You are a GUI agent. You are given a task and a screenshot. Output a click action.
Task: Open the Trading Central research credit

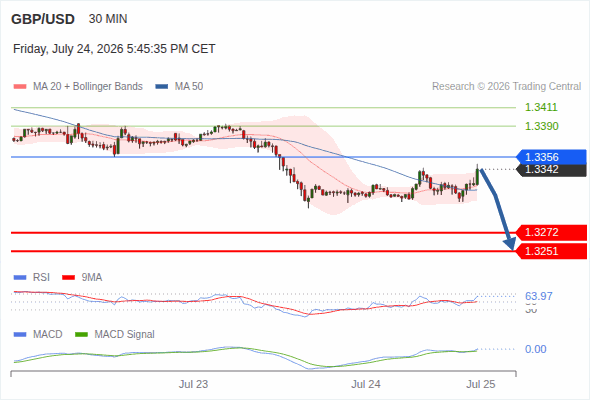(506, 87)
